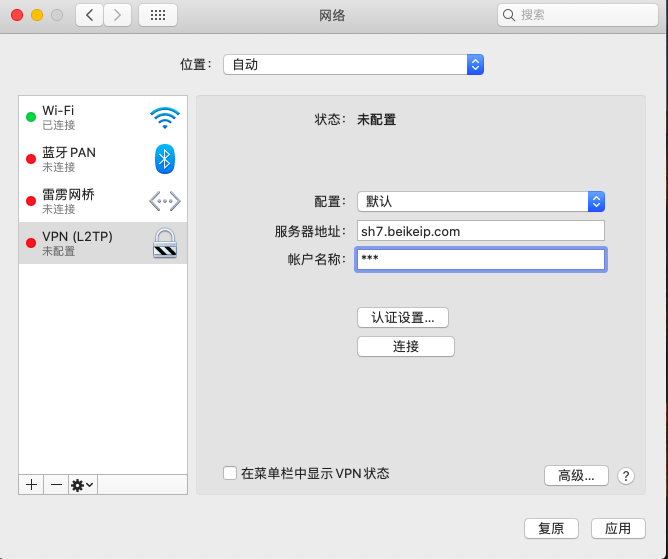Click the Thunderbolt bridge arrows icon
Screen dimensions: 668x559
tap(165, 201)
